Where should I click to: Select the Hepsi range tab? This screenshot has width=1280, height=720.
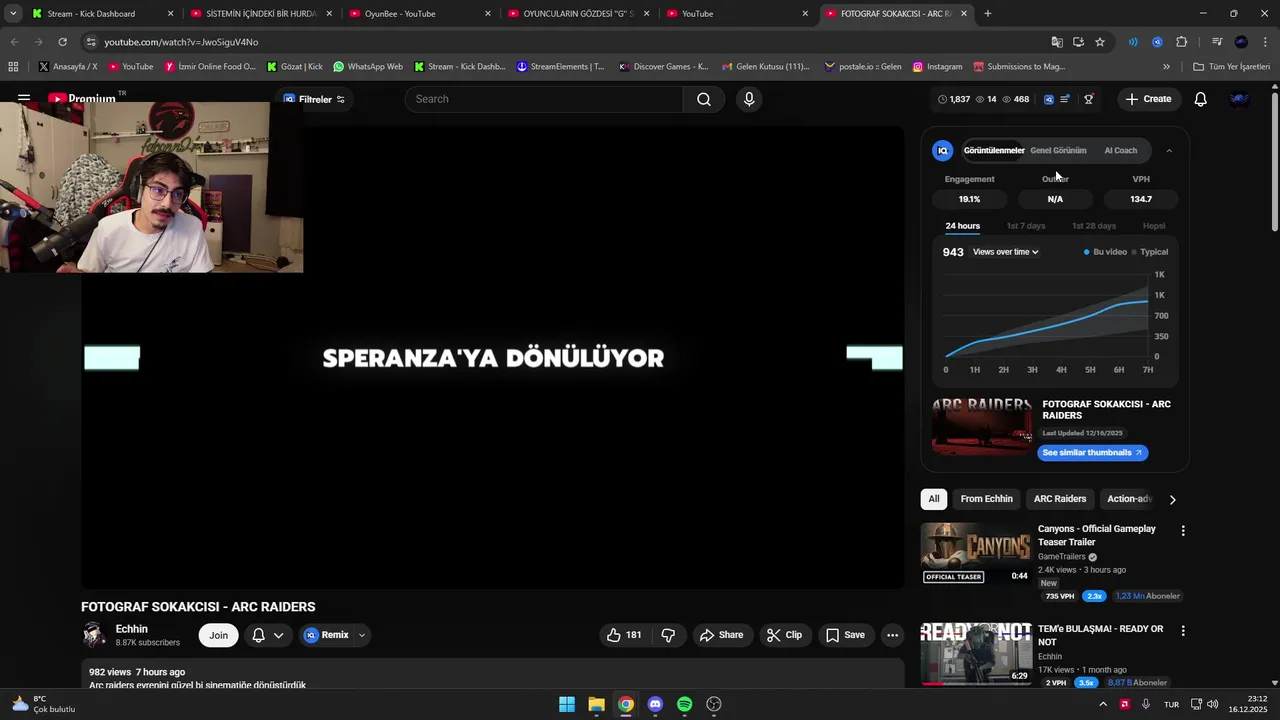[1154, 226]
